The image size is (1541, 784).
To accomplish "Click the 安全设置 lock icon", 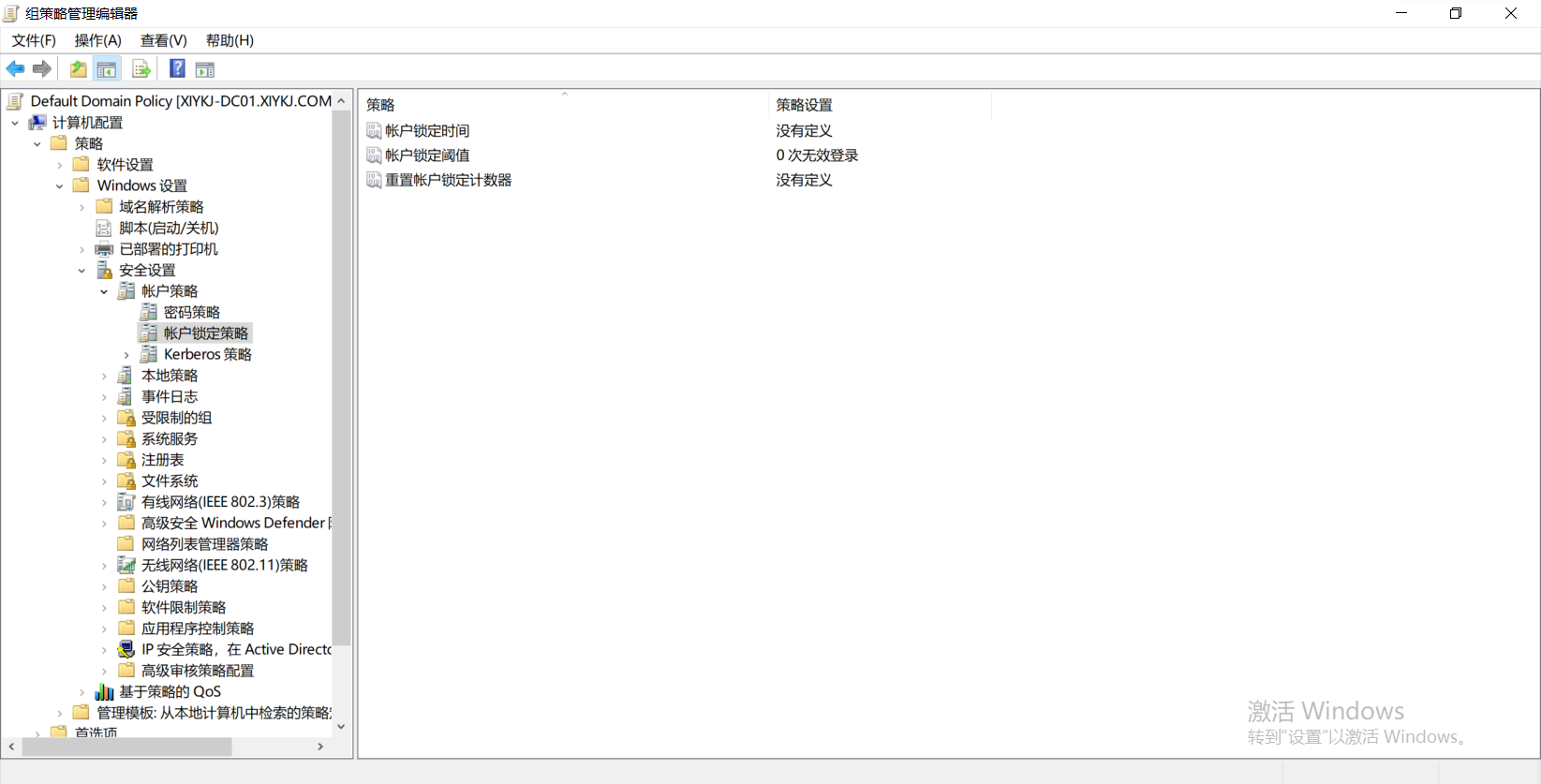I will 104,270.
